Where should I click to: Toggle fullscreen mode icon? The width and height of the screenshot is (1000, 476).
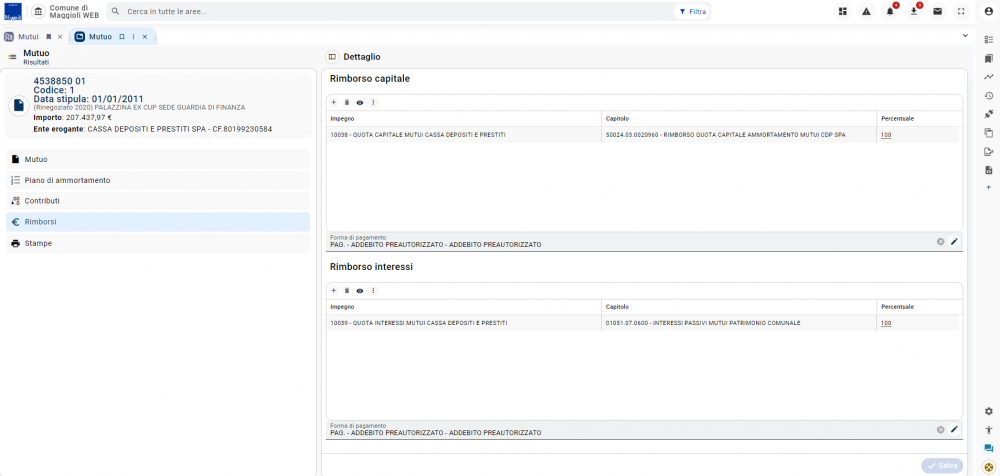coord(961,11)
